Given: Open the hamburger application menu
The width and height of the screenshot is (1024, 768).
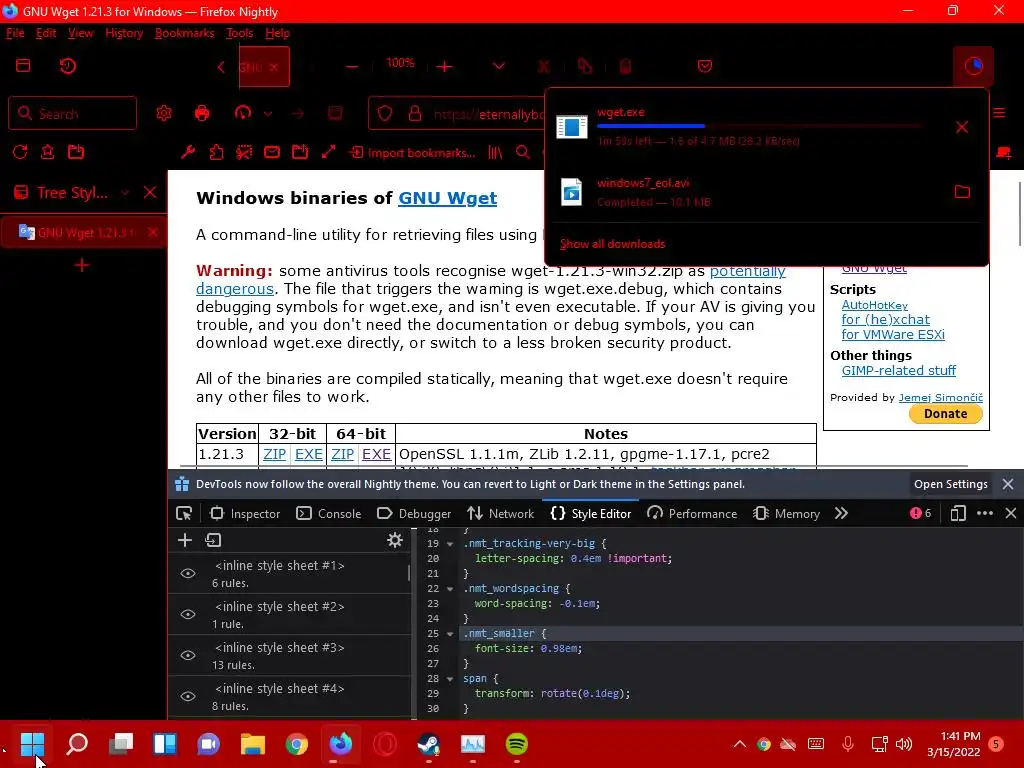Looking at the screenshot, I should click(x=999, y=113).
